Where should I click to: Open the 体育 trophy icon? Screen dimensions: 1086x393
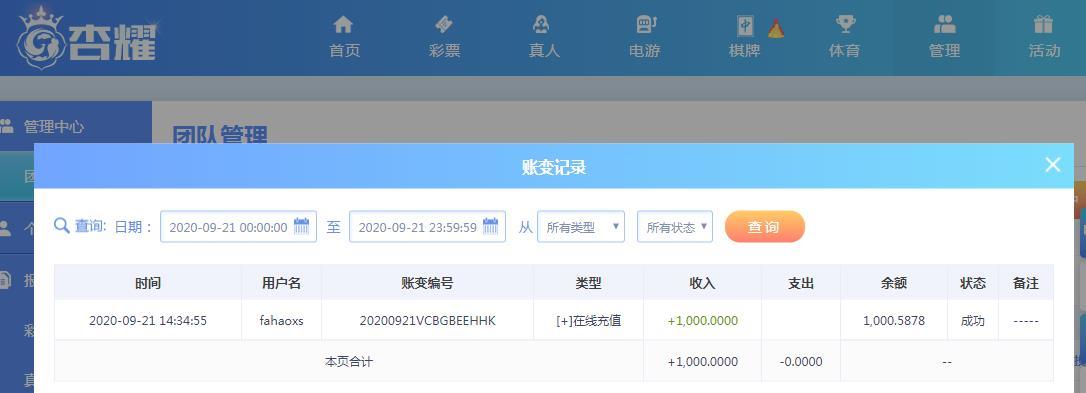[845, 25]
